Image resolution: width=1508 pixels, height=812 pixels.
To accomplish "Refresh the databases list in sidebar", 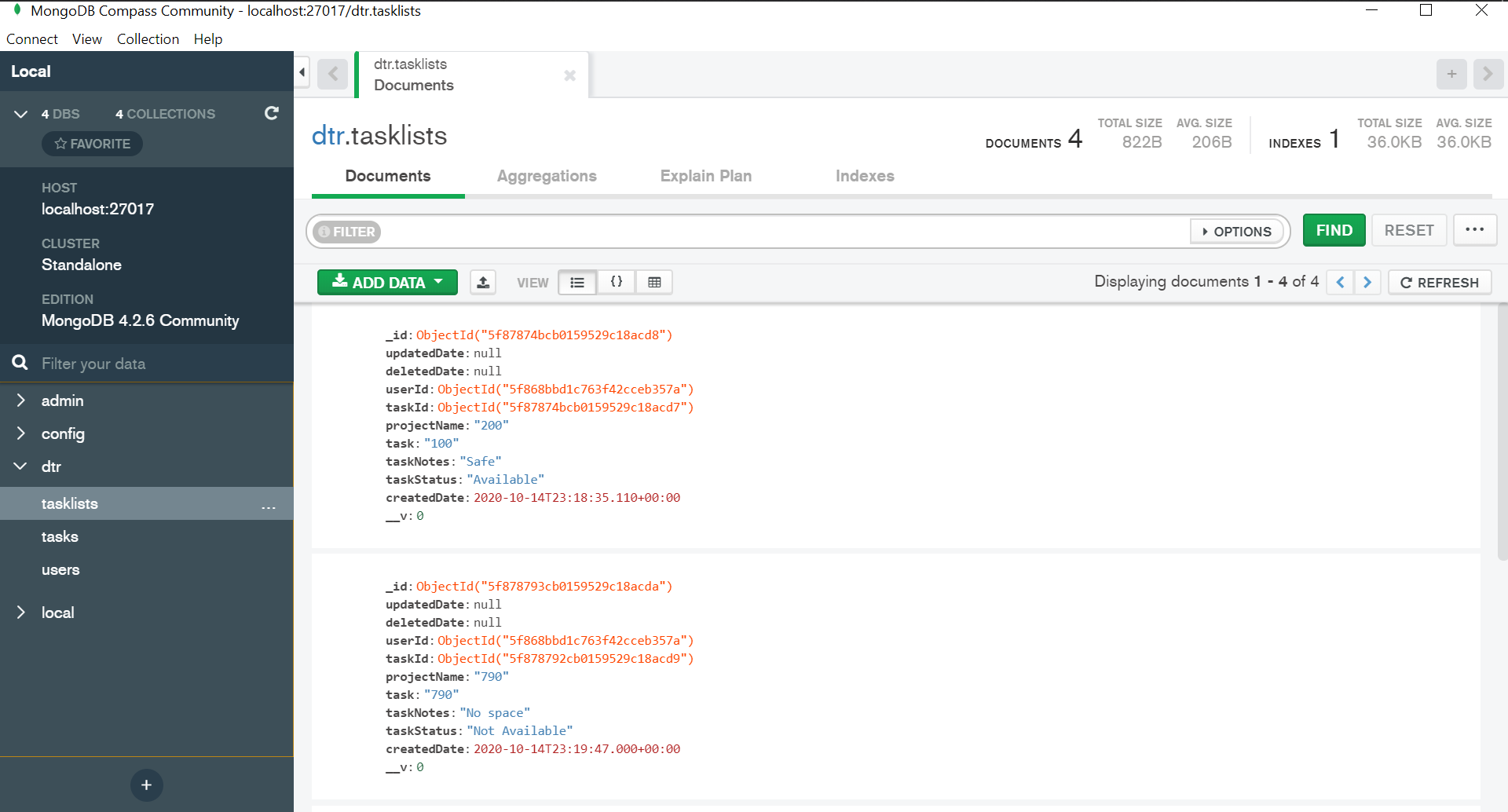I will 271,113.
